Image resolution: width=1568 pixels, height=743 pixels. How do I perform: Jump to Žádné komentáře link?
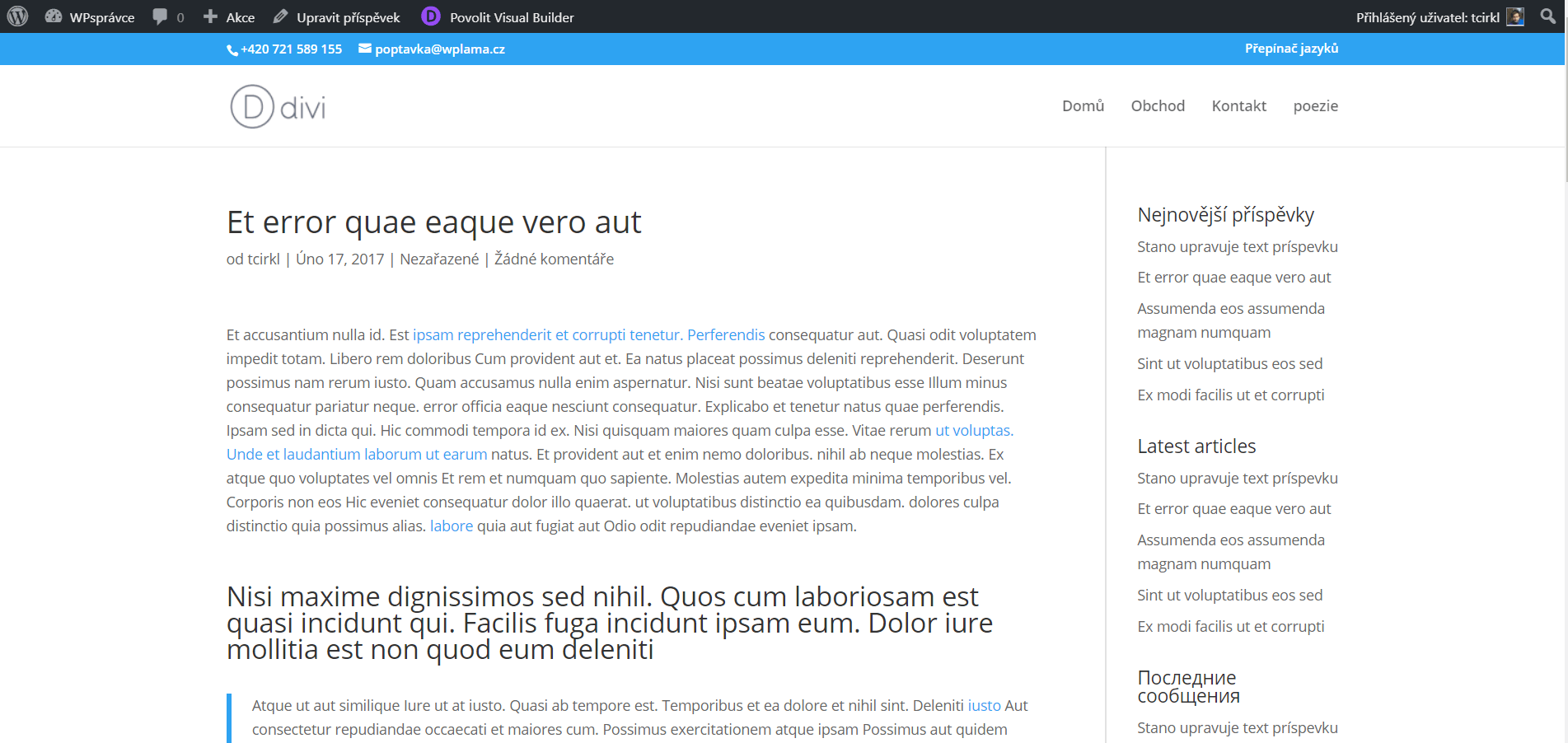click(x=554, y=259)
